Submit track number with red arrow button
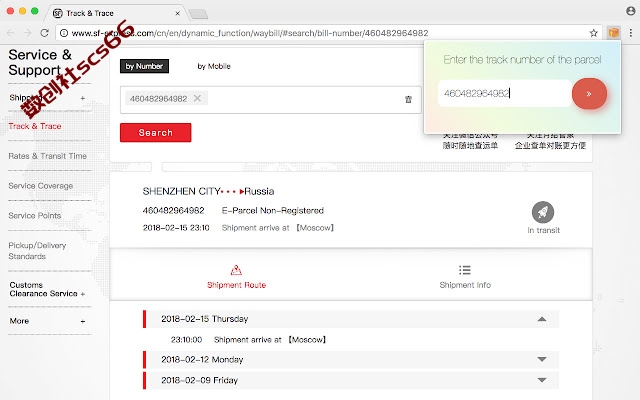This screenshot has height=400, width=640. point(589,93)
